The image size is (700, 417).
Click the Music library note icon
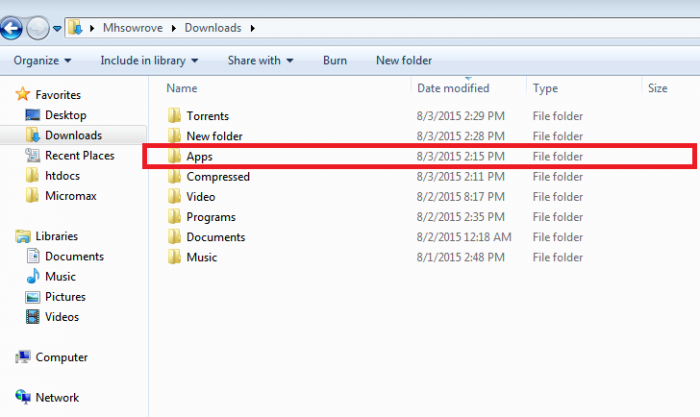[x=33, y=276]
